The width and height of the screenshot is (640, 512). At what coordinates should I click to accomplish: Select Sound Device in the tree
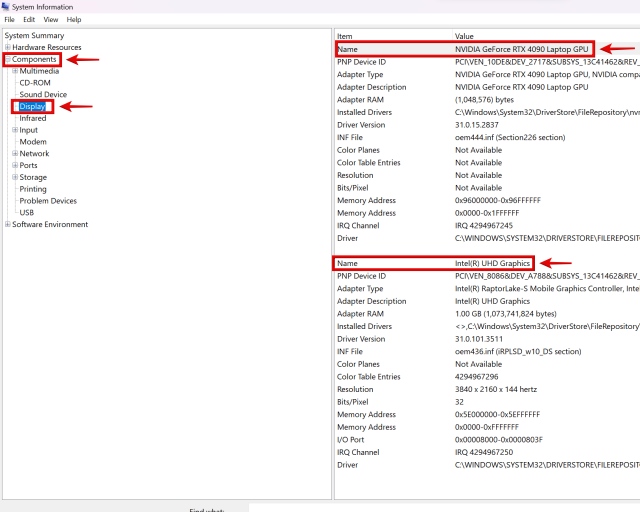click(43, 94)
